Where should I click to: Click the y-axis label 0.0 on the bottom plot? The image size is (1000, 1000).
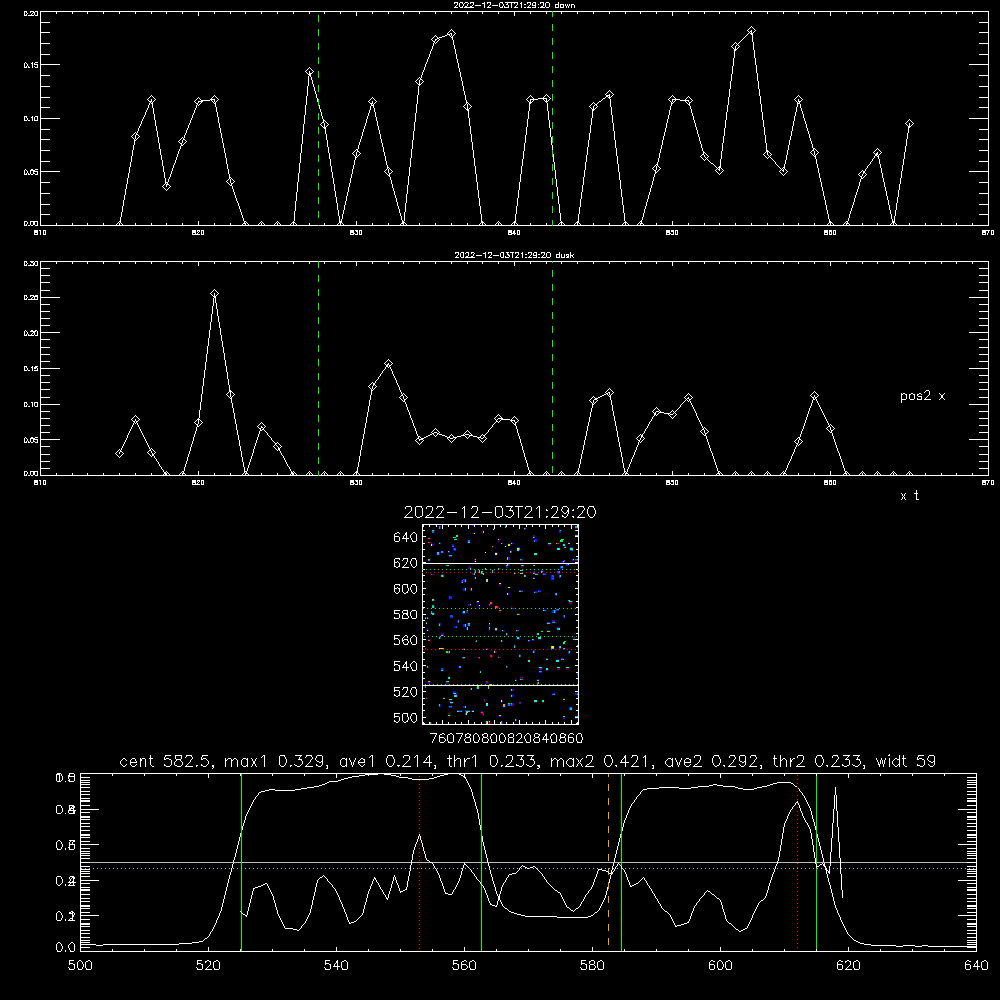66,948
